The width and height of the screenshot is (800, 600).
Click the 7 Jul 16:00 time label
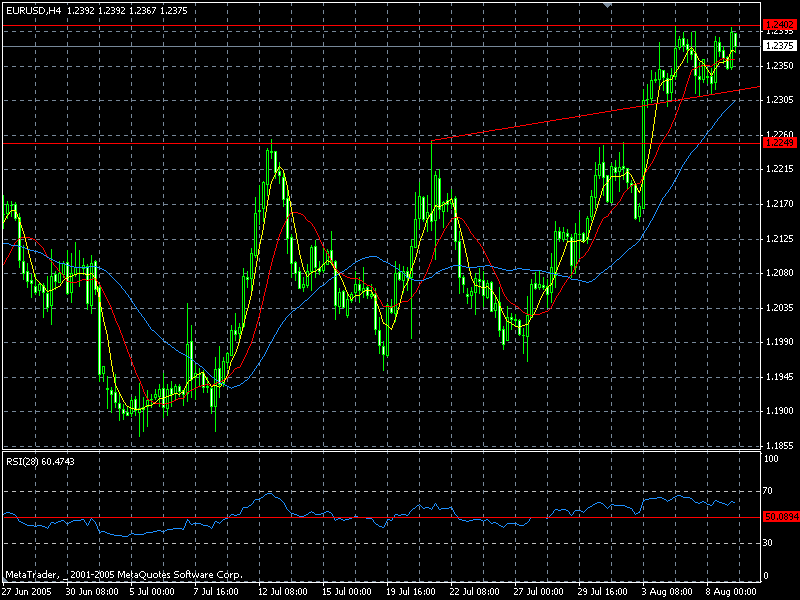(x=216, y=592)
